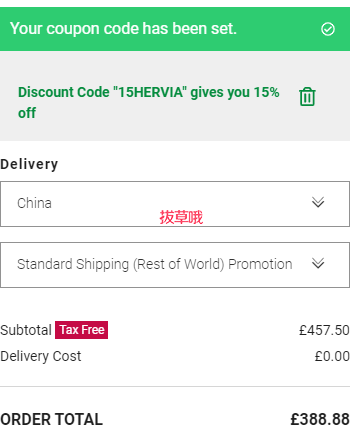Click the Tax Free badge
The image size is (362, 434).
(82, 330)
